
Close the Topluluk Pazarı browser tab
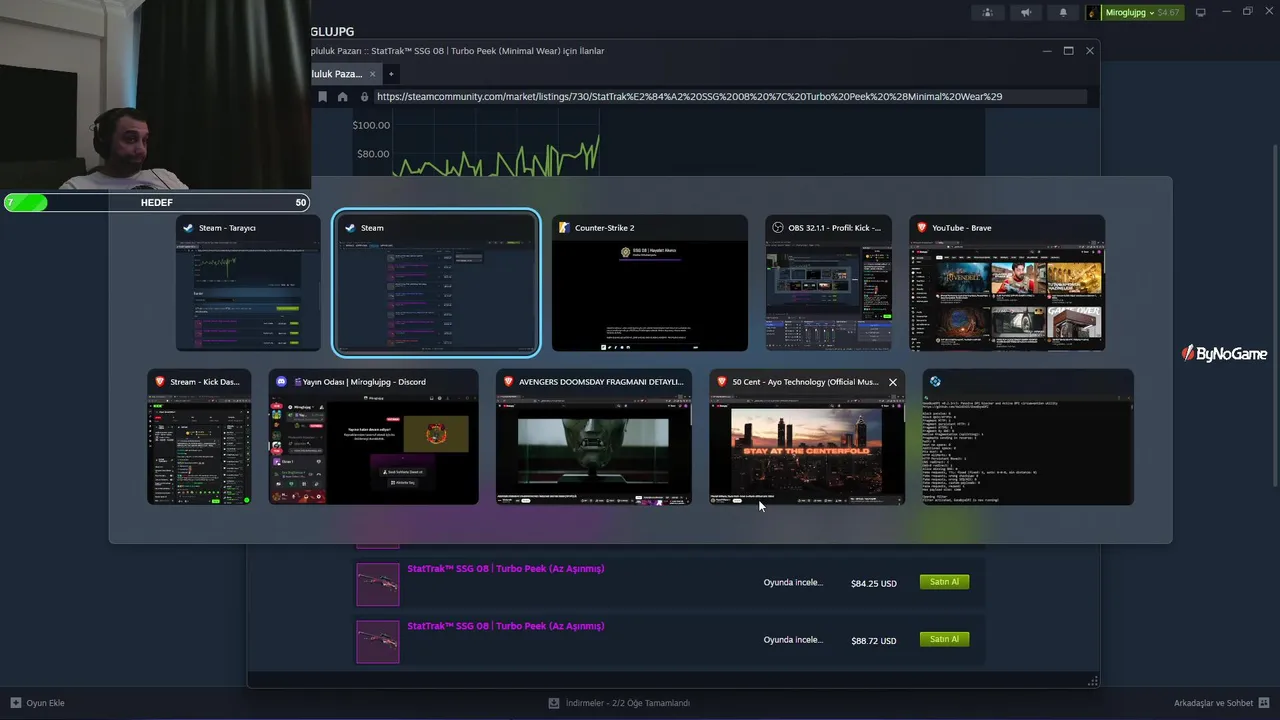click(372, 74)
